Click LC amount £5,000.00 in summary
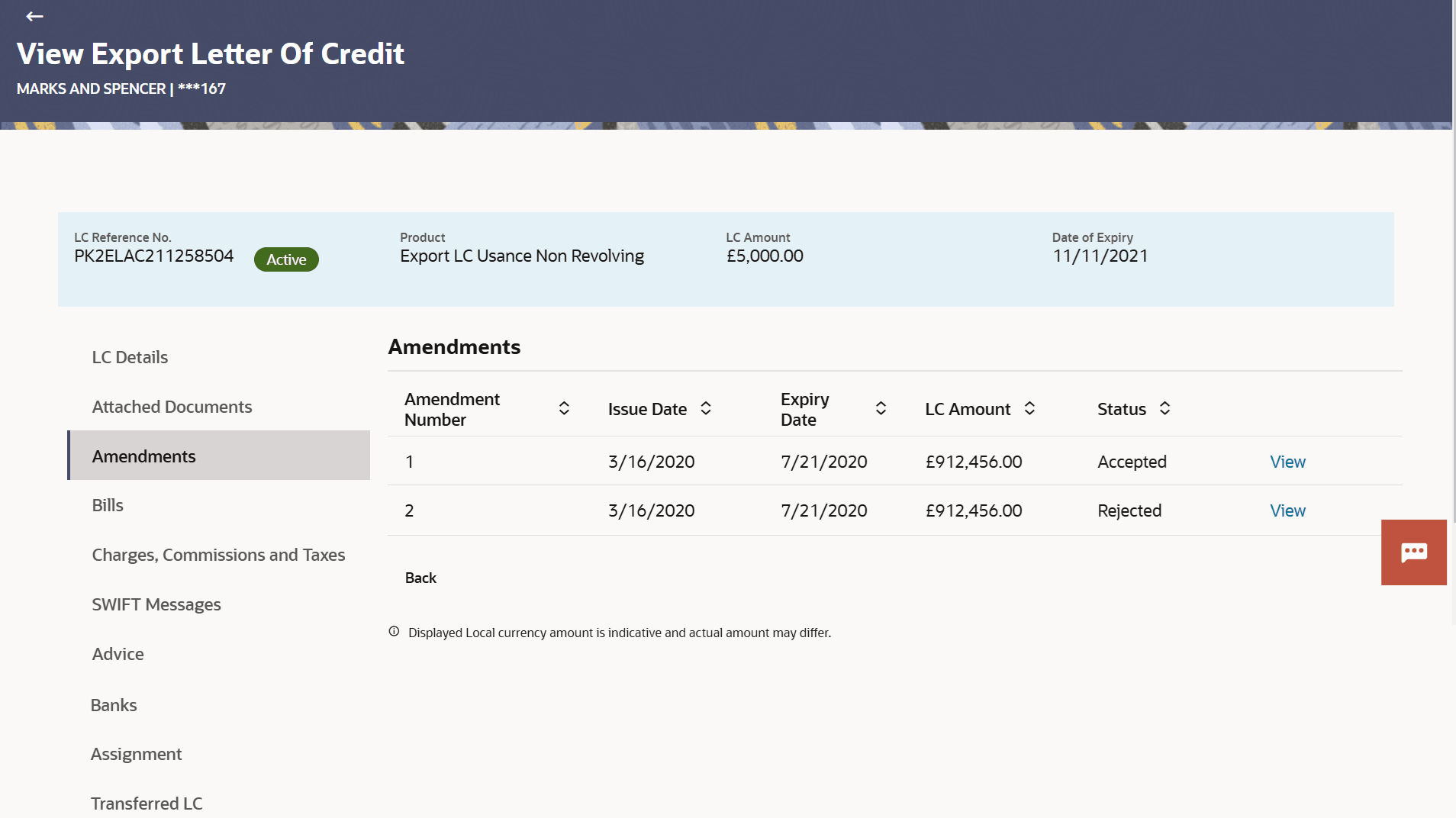This screenshot has height=818, width=1456. coord(765,256)
